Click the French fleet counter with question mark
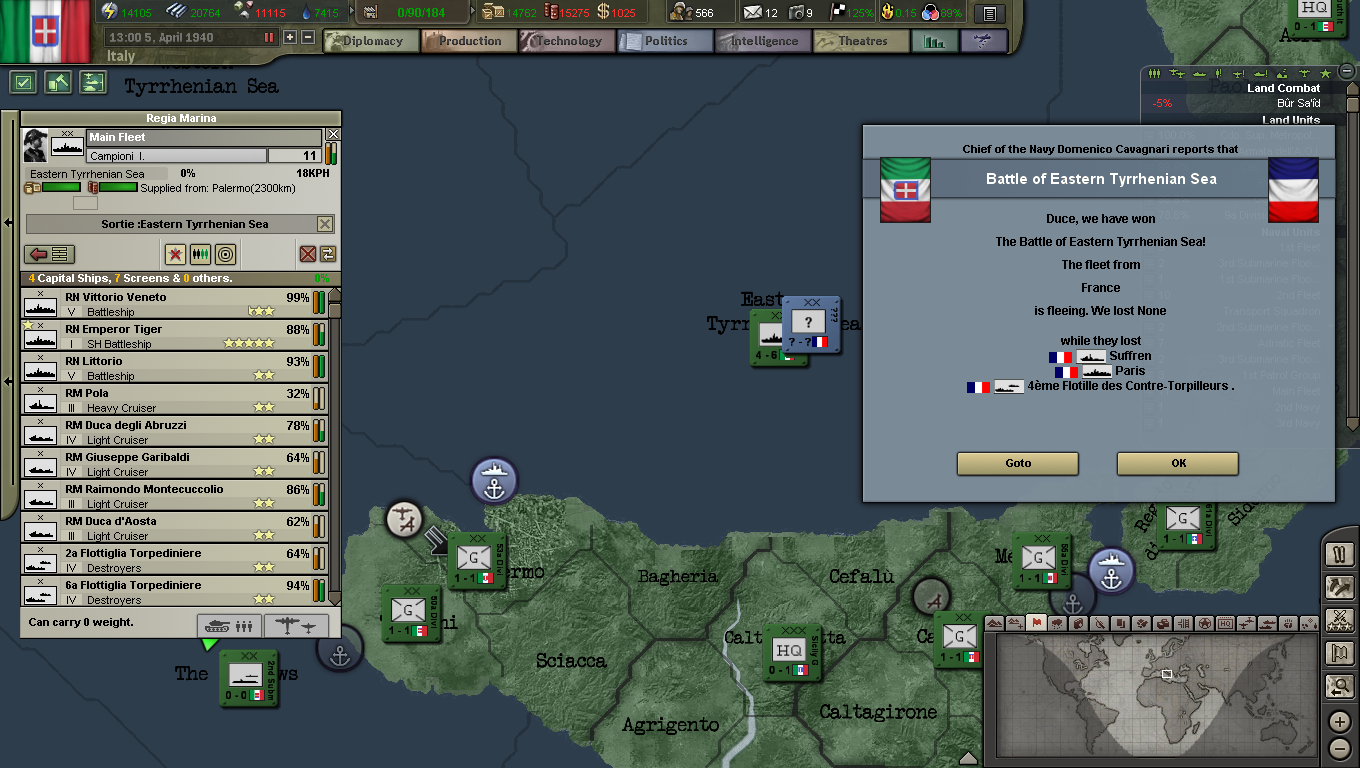Screen dimensions: 1360x768 click(x=810, y=322)
